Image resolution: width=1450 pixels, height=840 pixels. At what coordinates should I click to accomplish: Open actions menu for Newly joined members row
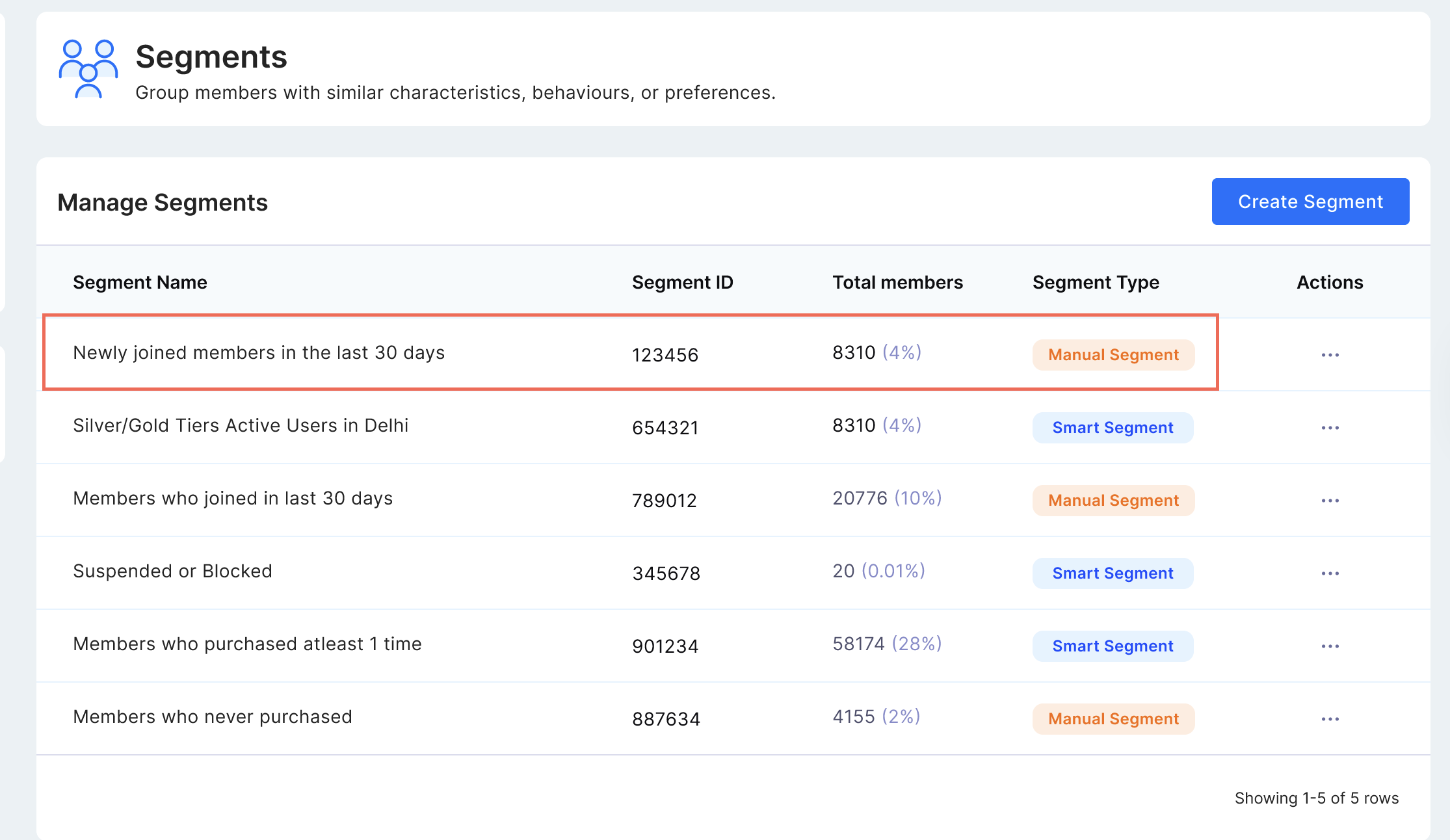(1330, 355)
